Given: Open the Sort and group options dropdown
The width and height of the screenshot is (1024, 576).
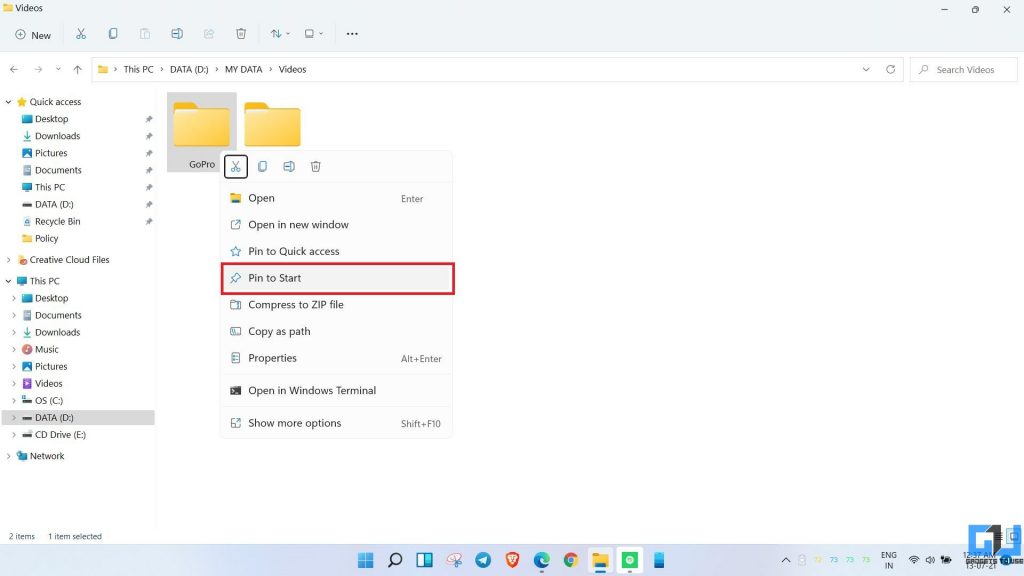Looking at the screenshot, I should (x=279, y=33).
